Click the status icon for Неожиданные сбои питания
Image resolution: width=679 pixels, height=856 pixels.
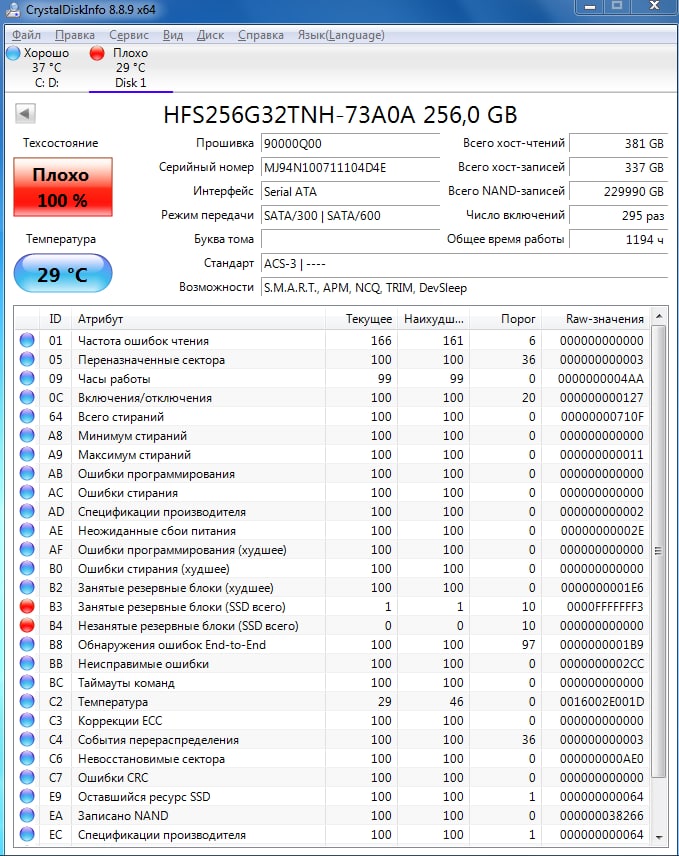tap(27, 531)
